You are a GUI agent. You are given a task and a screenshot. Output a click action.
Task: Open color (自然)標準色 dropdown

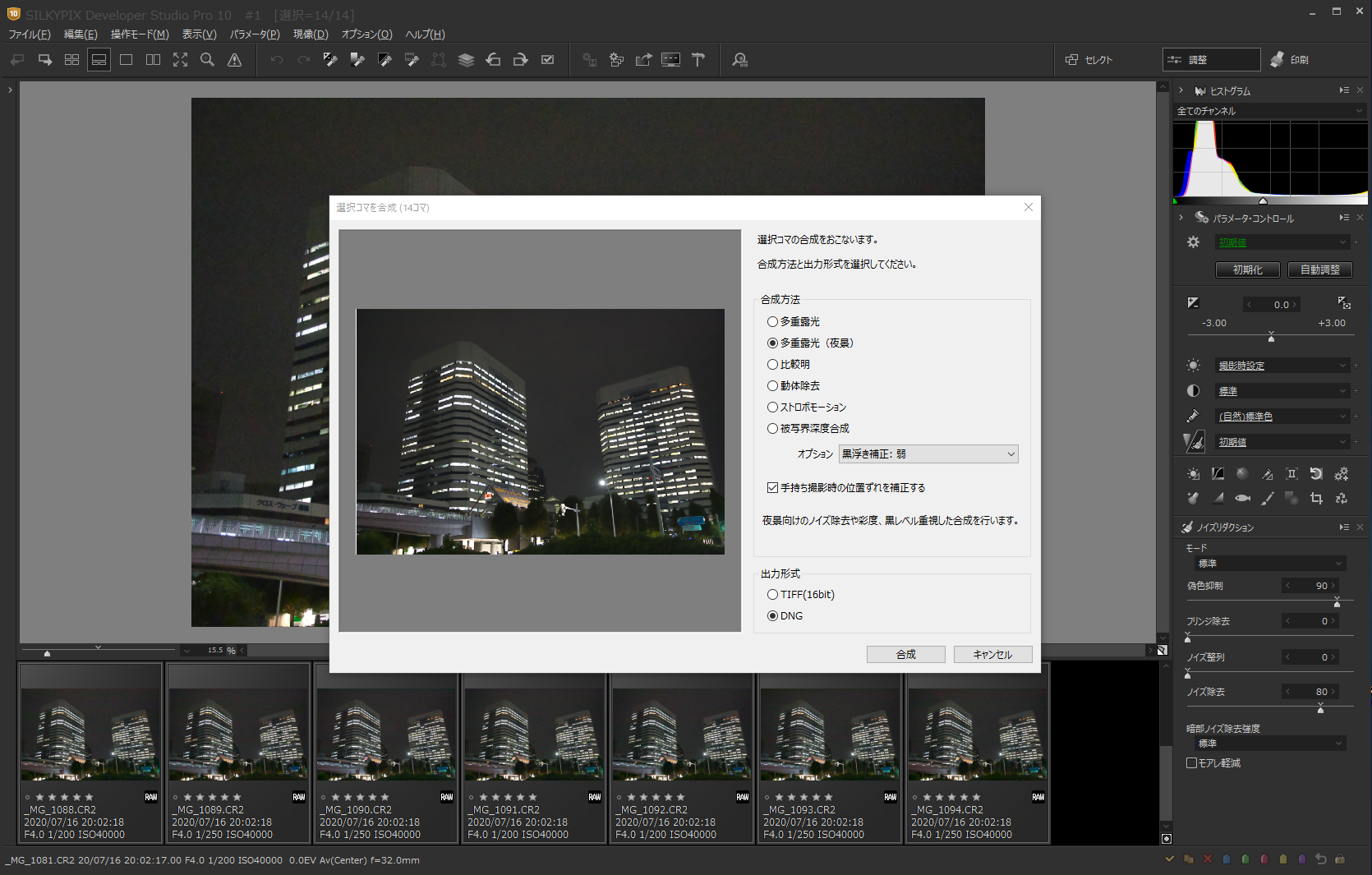coord(1282,417)
